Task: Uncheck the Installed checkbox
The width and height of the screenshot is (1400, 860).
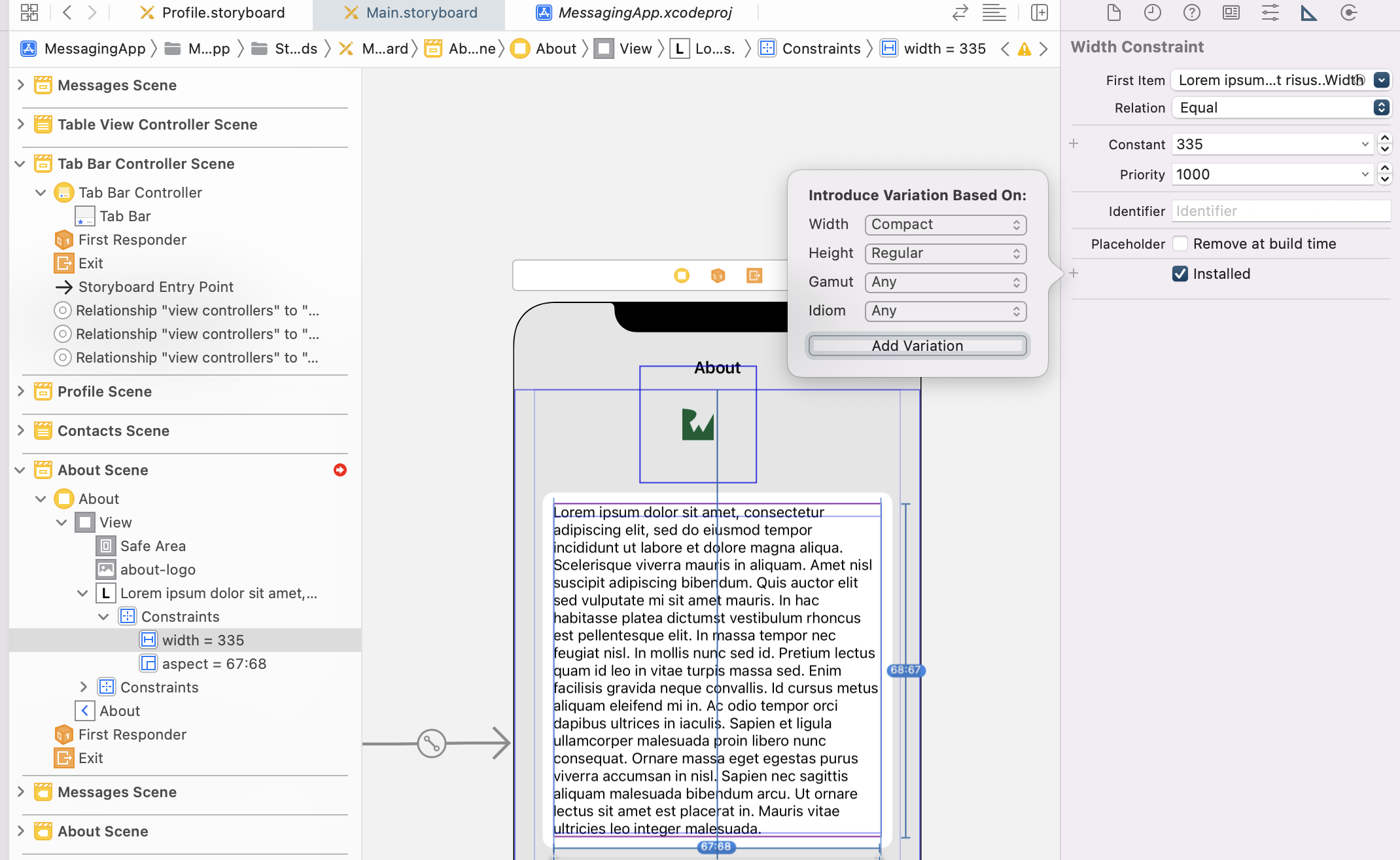Action: 1180,274
